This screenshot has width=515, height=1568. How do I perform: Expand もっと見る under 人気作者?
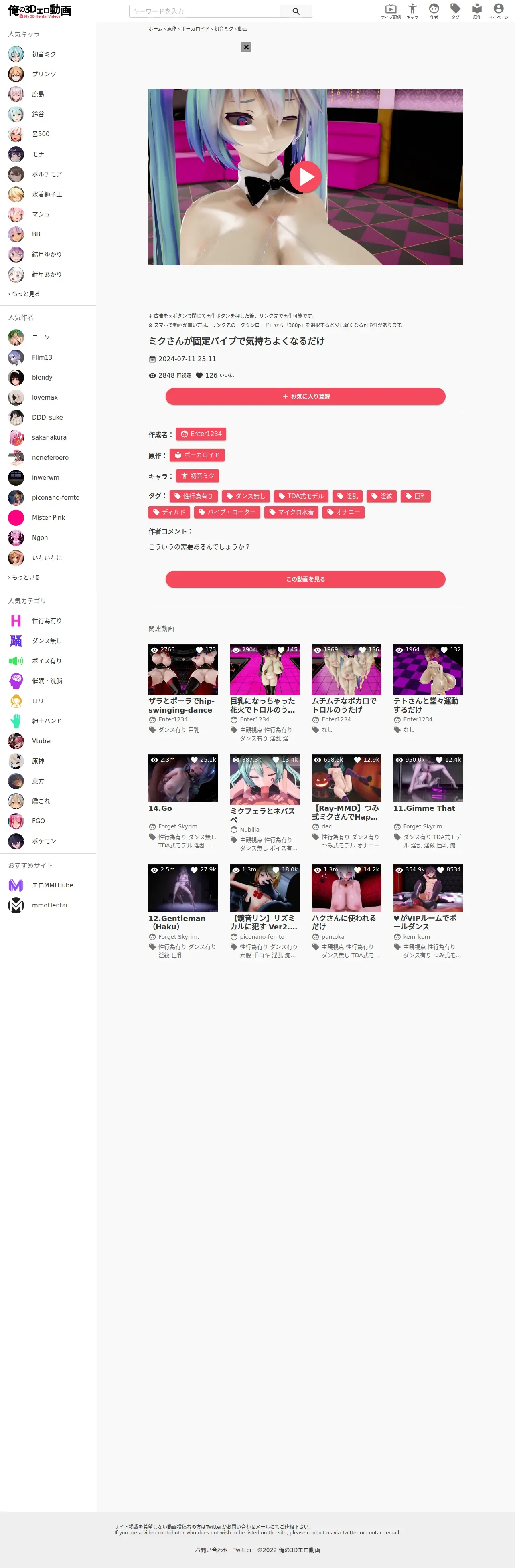pyautogui.click(x=24, y=578)
